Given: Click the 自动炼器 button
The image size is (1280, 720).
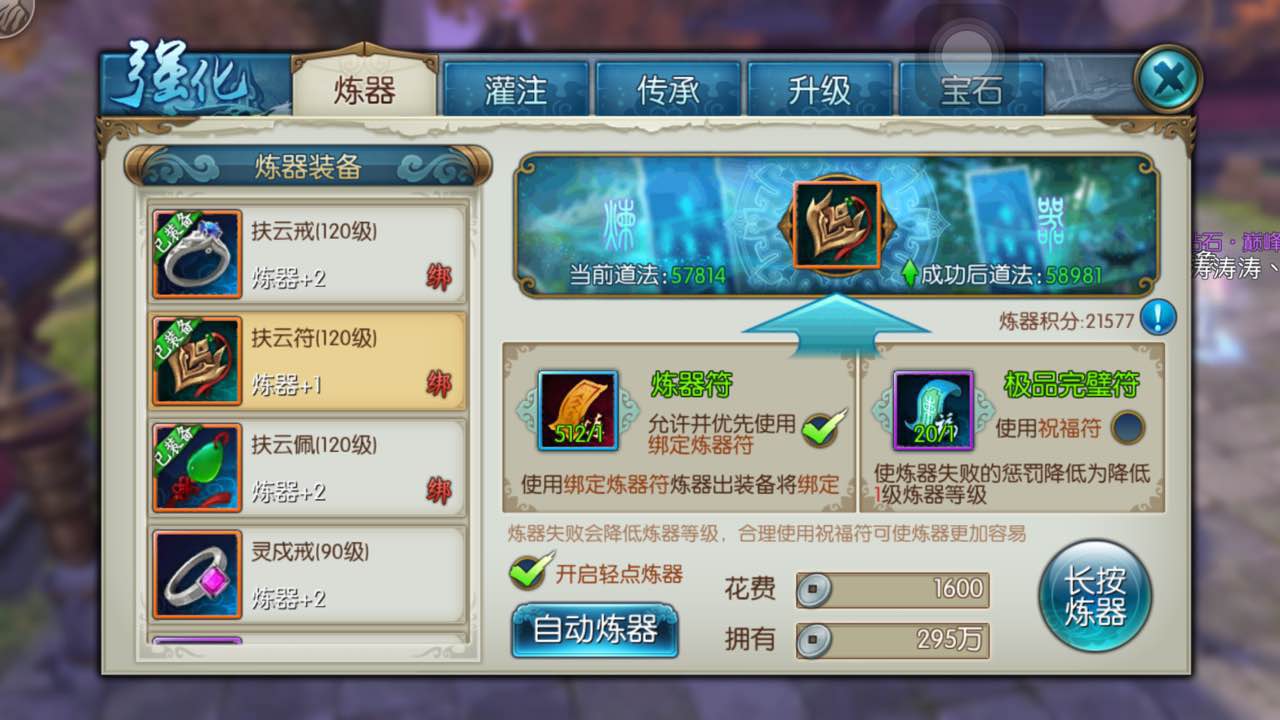Looking at the screenshot, I should (x=595, y=629).
